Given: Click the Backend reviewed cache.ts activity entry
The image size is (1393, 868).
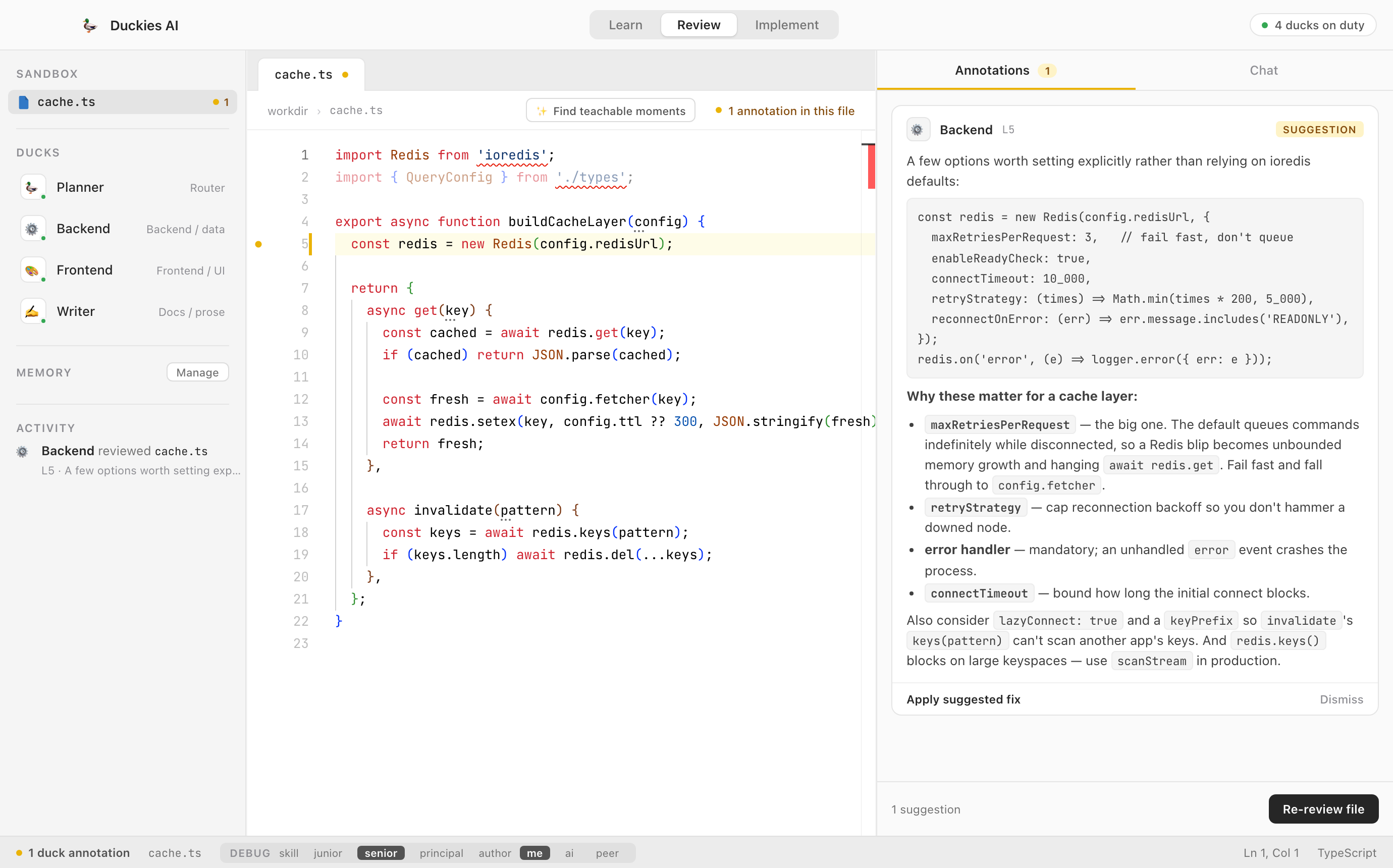Looking at the screenshot, I should pos(129,460).
